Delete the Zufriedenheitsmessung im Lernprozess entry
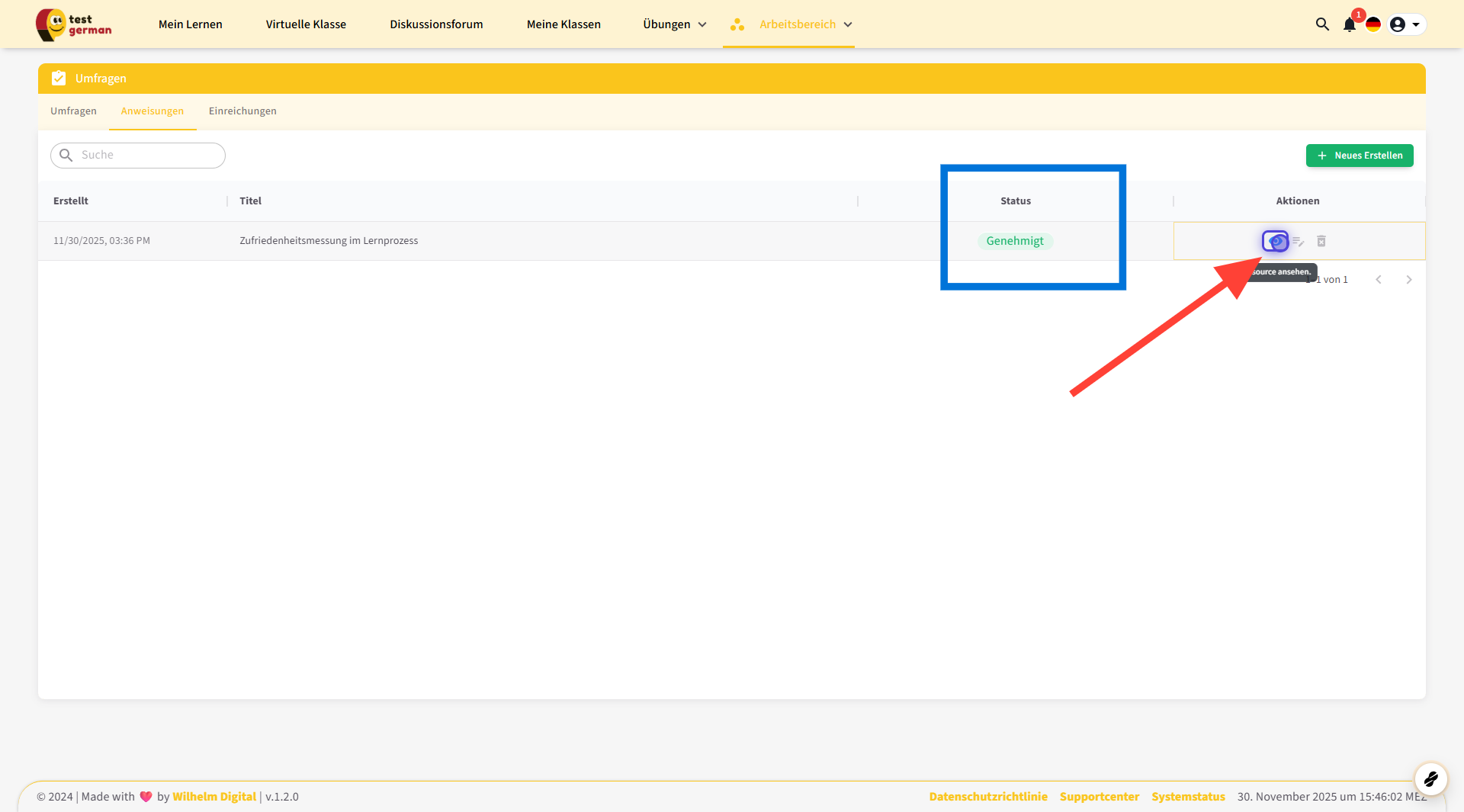The image size is (1464, 812). tap(1321, 242)
